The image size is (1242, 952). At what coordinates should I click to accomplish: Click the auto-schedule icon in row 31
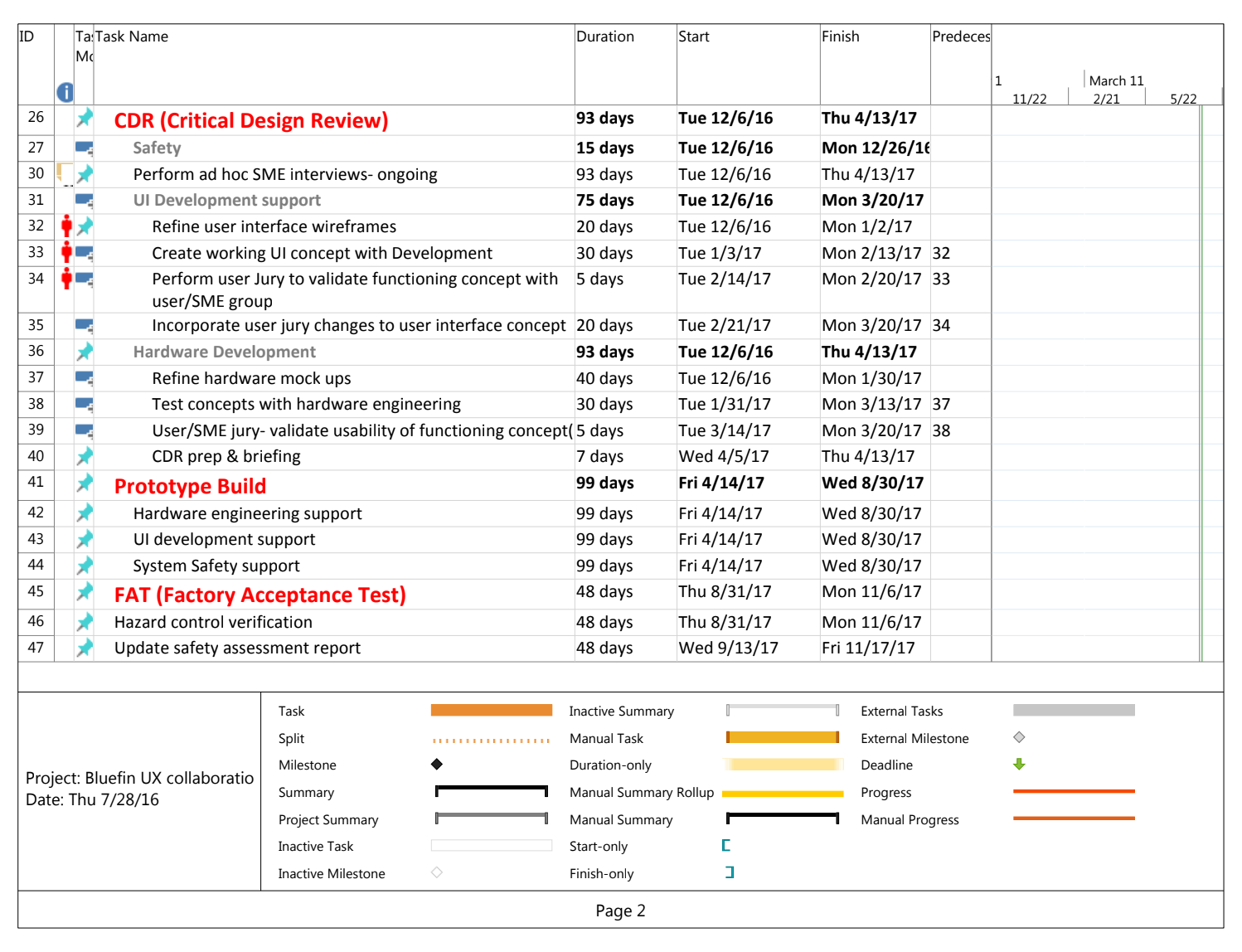point(85,201)
